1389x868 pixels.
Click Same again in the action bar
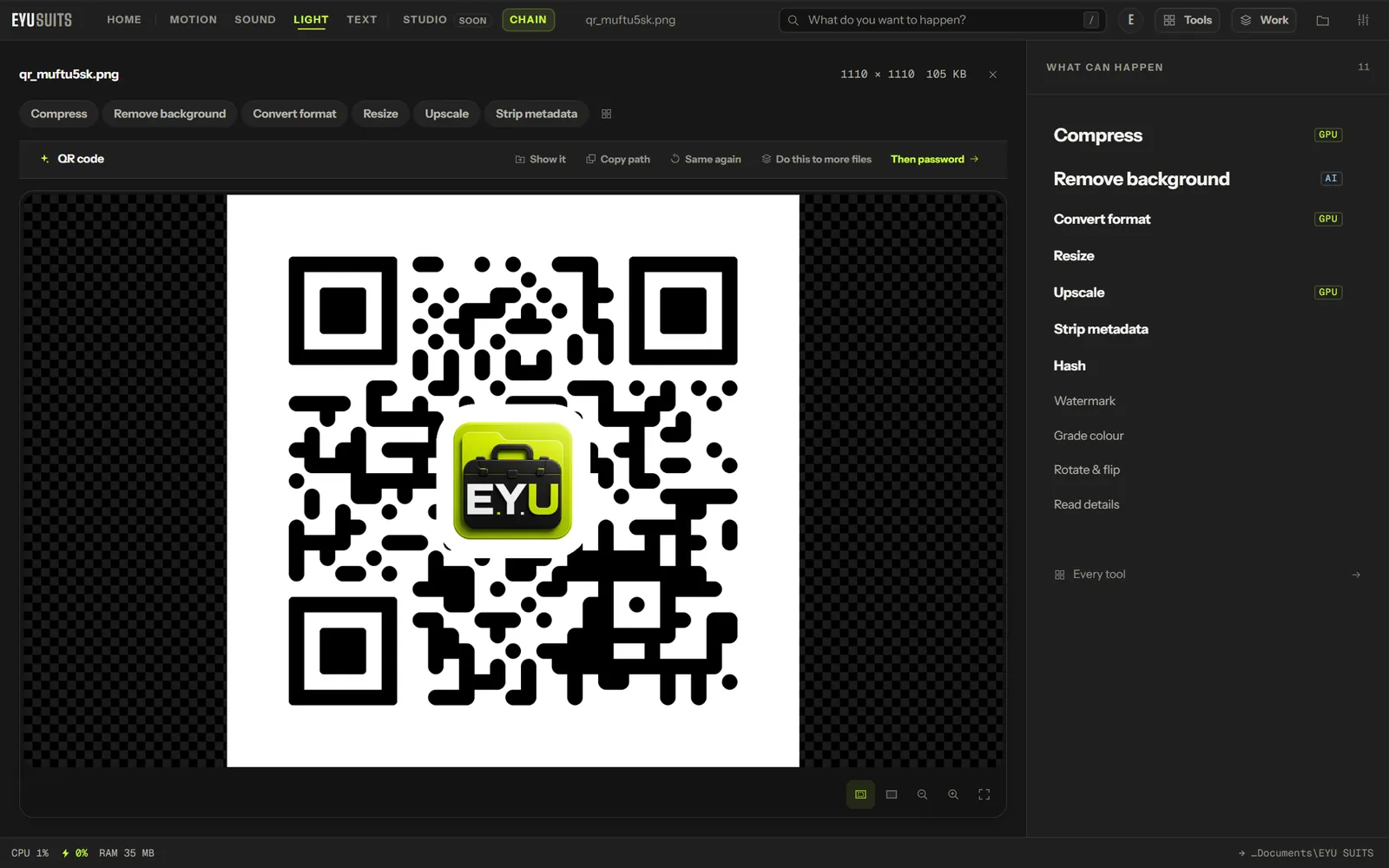click(706, 160)
